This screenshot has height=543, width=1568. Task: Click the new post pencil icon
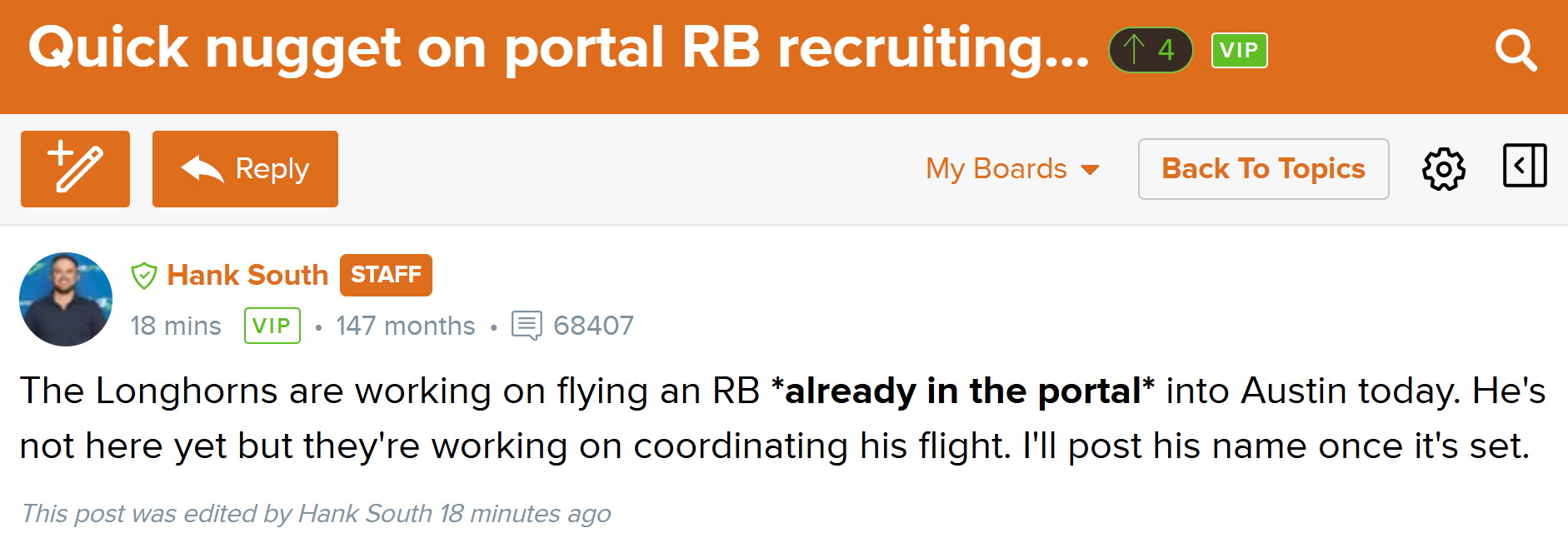coord(75,168)
